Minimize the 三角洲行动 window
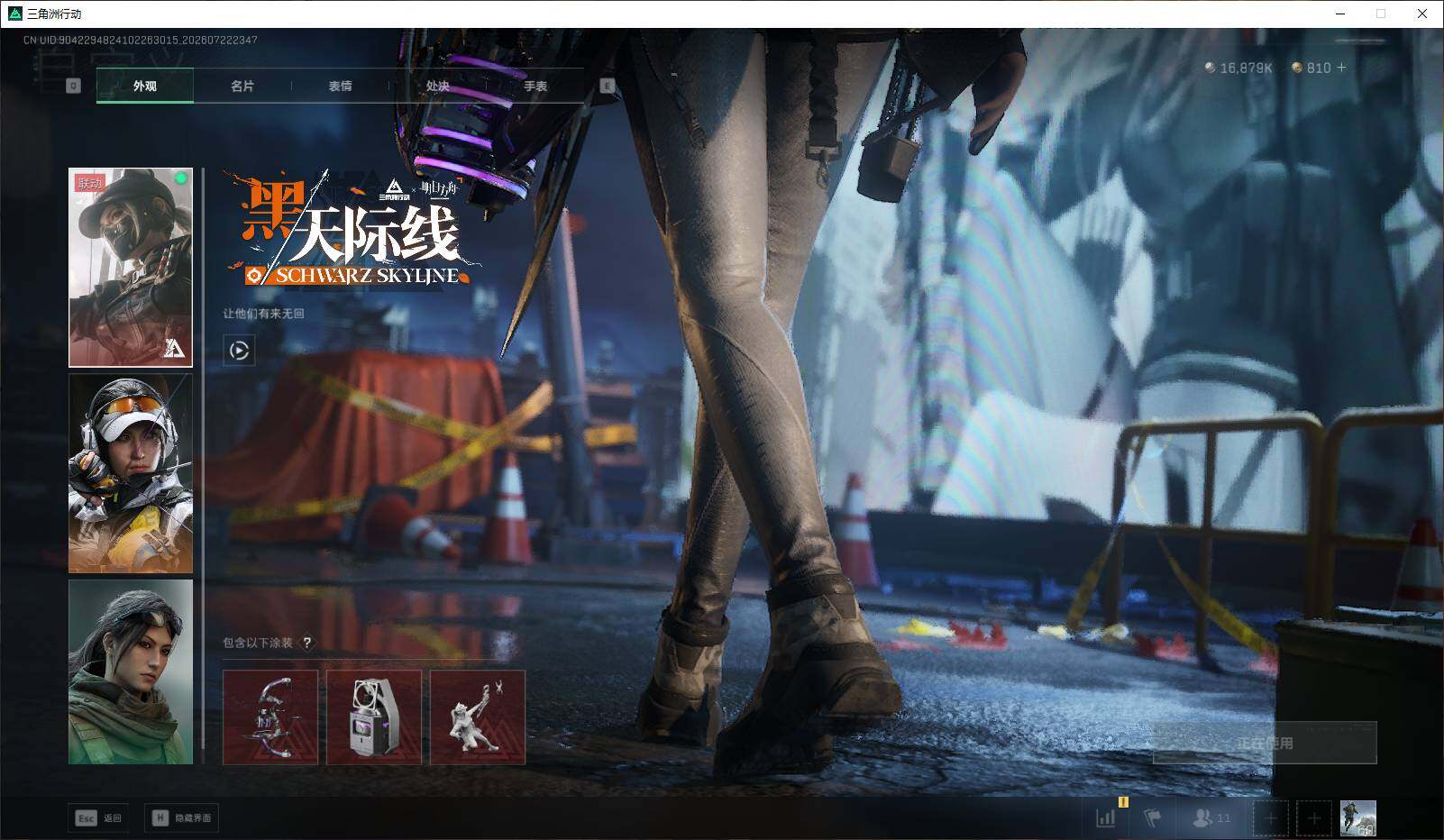Viewport: 1444px width, 840px height. tap(1340, 14)
